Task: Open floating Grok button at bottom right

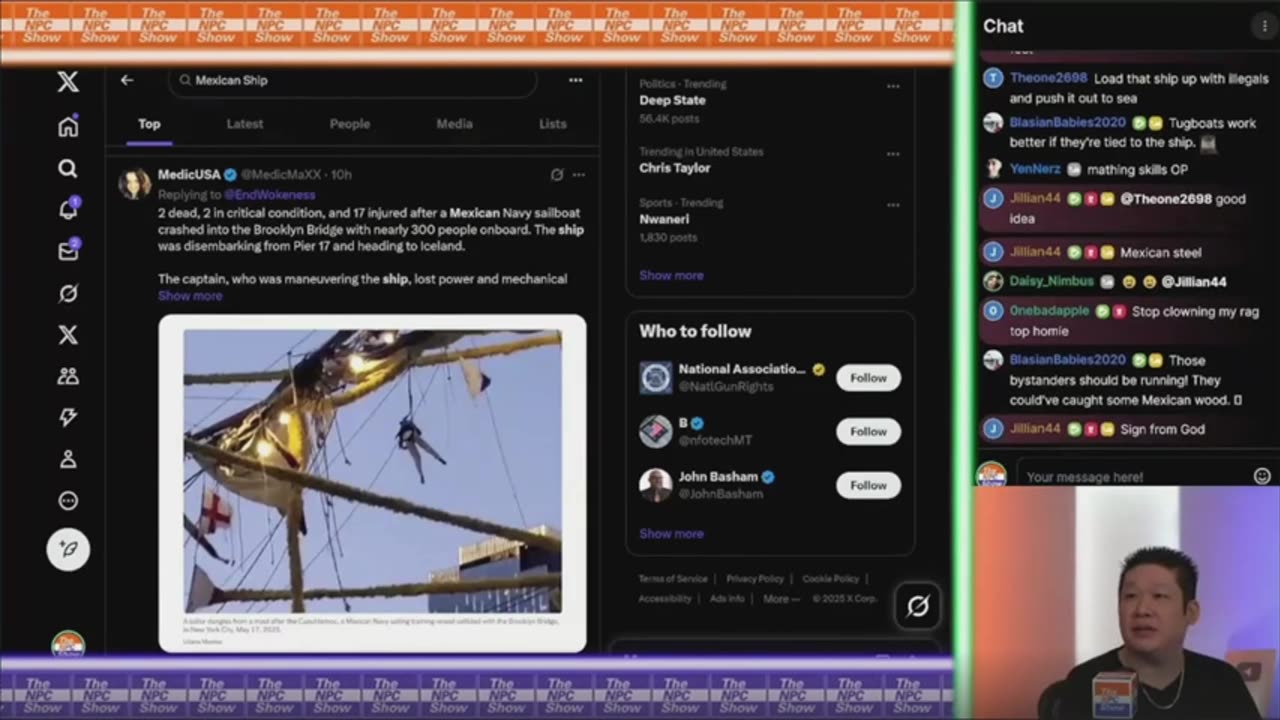Action: point(917,605)
